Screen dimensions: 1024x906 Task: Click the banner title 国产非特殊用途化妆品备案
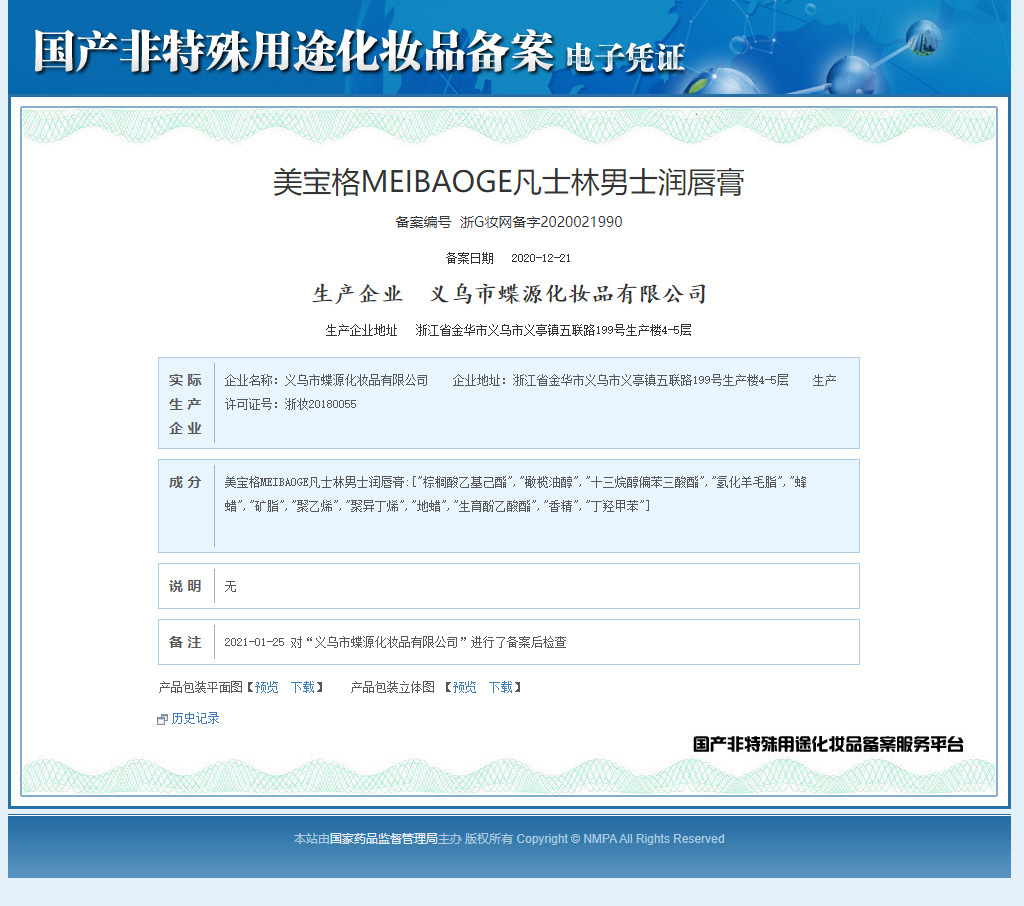coord(293,51)
